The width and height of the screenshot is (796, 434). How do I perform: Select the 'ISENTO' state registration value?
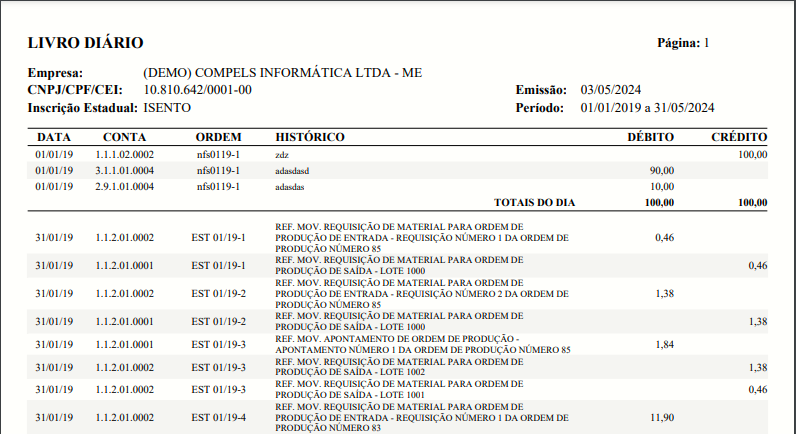click(x=167, y=108)
